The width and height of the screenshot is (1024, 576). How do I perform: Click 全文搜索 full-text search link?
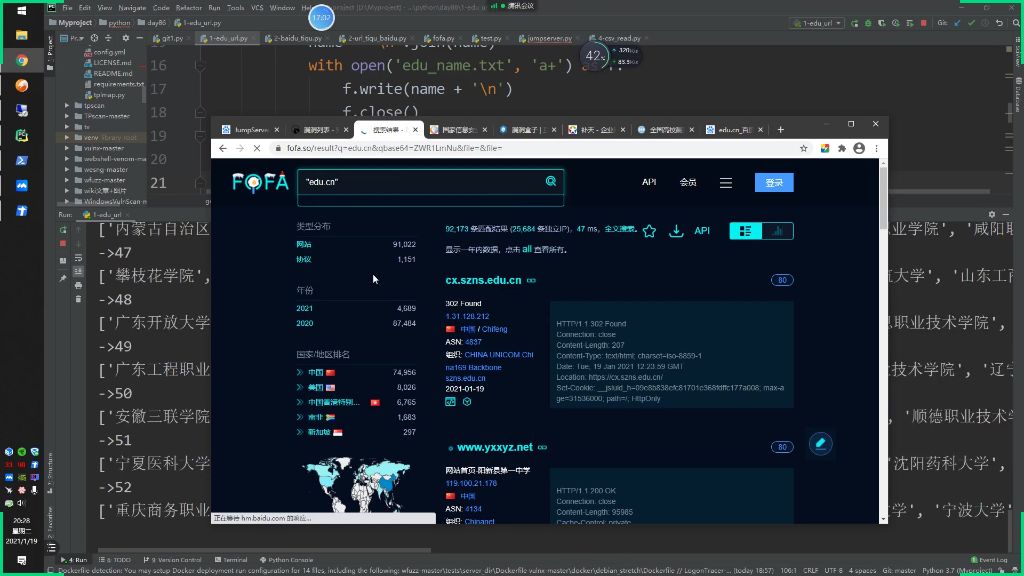(619, 229)
